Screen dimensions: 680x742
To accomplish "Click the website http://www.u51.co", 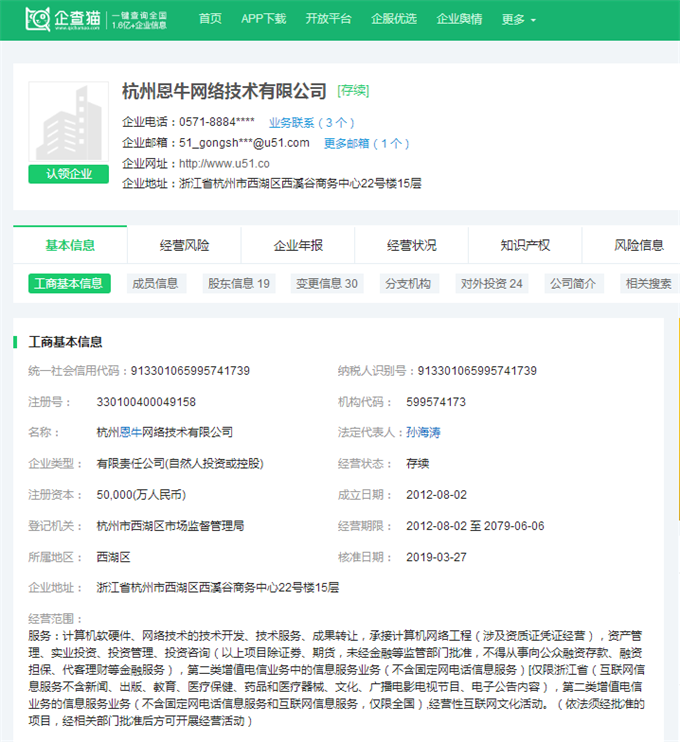I will point(224,164).
